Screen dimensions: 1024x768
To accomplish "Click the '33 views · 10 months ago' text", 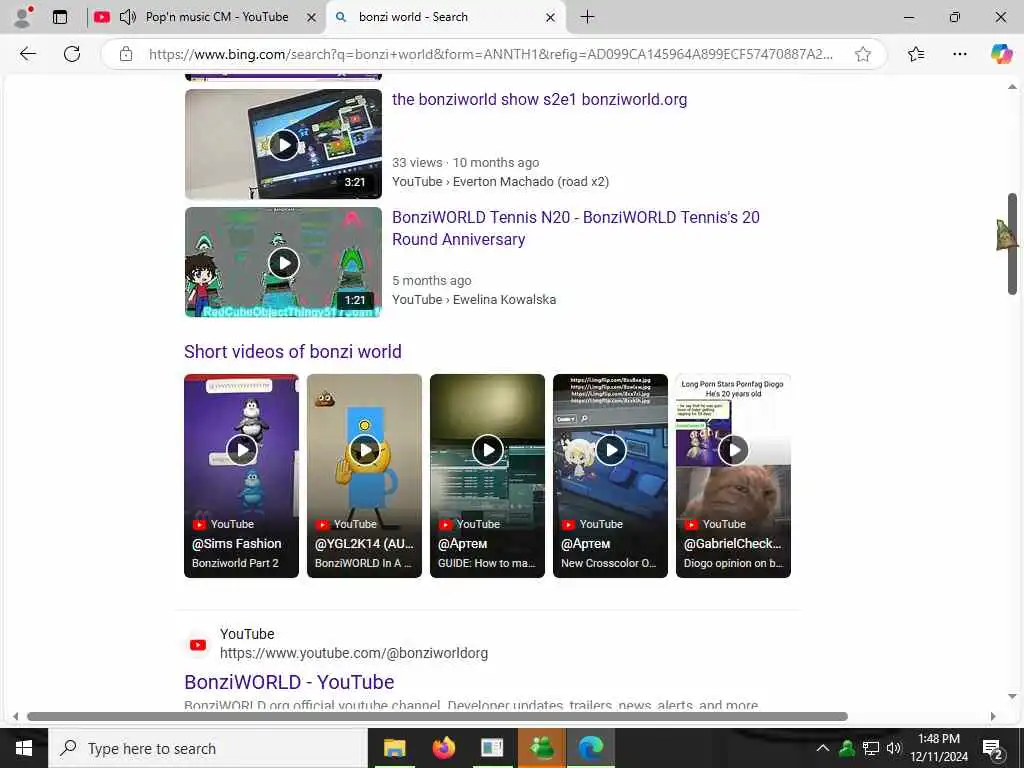I will [466, 163].
